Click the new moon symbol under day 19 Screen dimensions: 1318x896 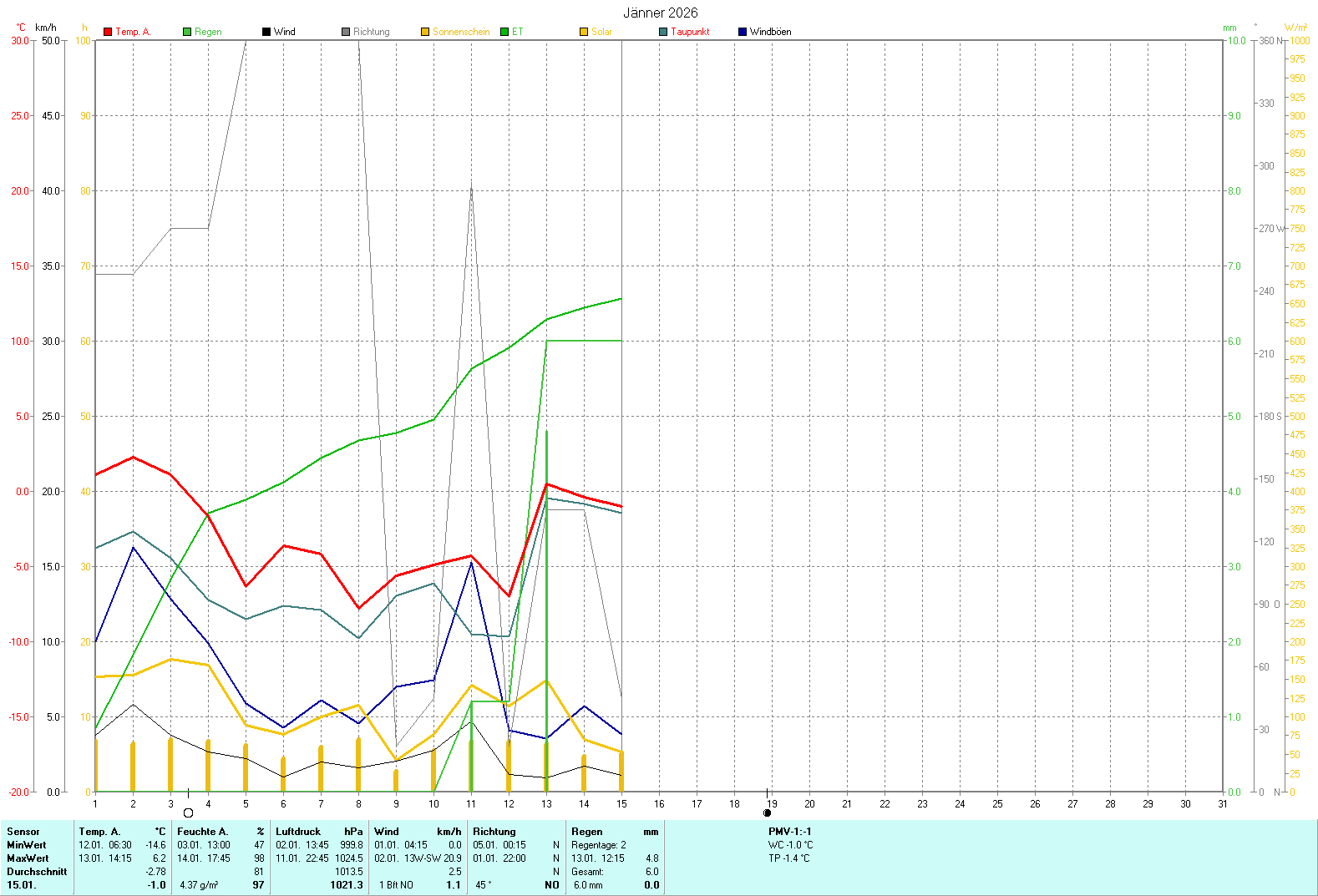[x=768, y=813]
